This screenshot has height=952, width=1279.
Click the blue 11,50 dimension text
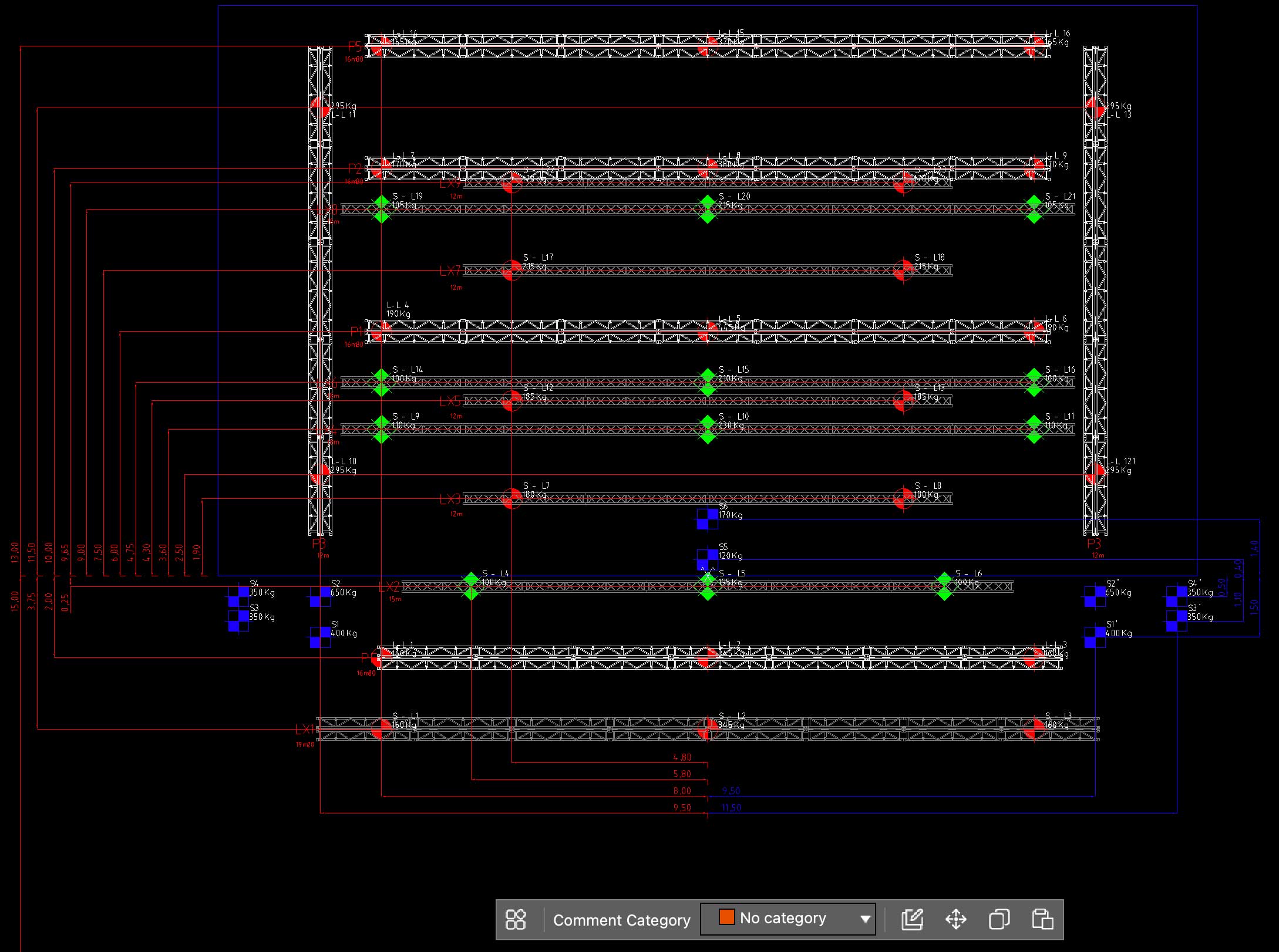(731, 808)
